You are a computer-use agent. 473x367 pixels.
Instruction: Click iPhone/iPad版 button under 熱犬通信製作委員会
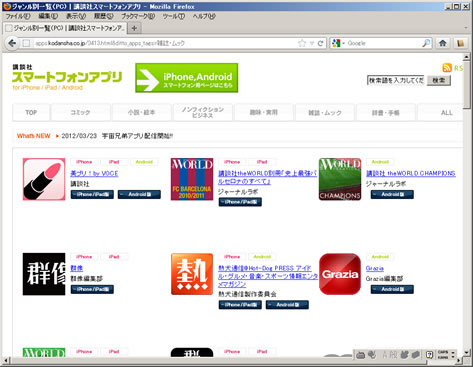coord(240,305)
